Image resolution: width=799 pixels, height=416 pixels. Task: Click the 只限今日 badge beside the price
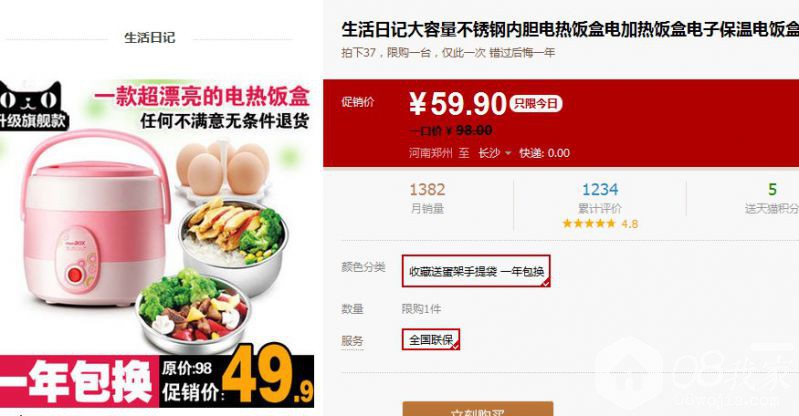(x=536, y=104)
